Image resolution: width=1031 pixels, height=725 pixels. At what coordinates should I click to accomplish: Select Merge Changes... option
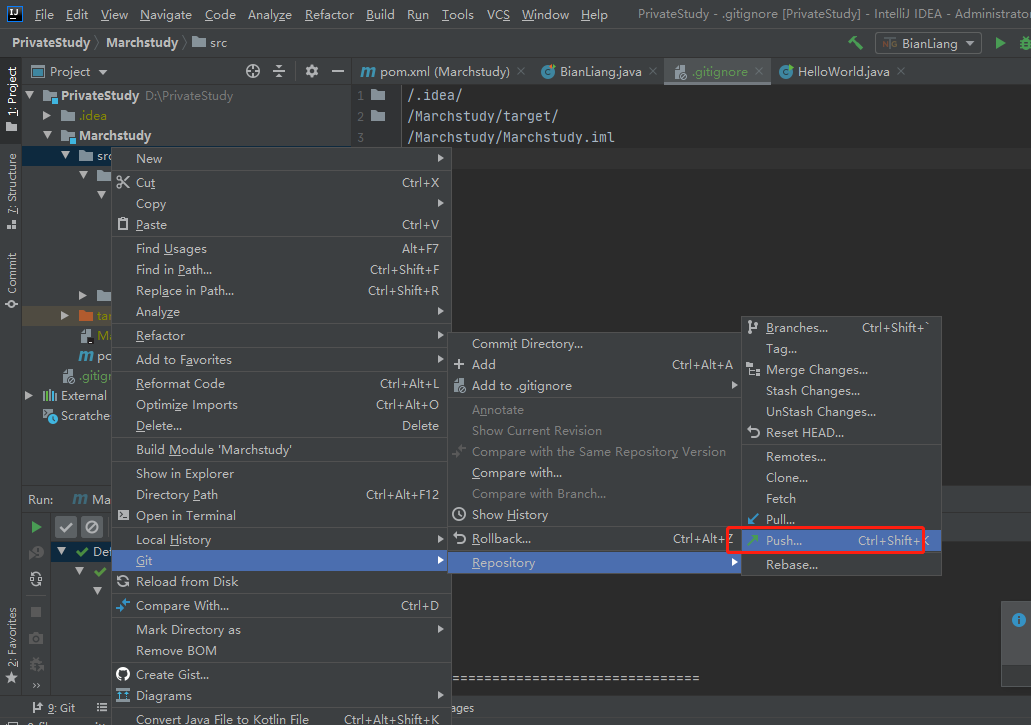click(x=841, y=369)
